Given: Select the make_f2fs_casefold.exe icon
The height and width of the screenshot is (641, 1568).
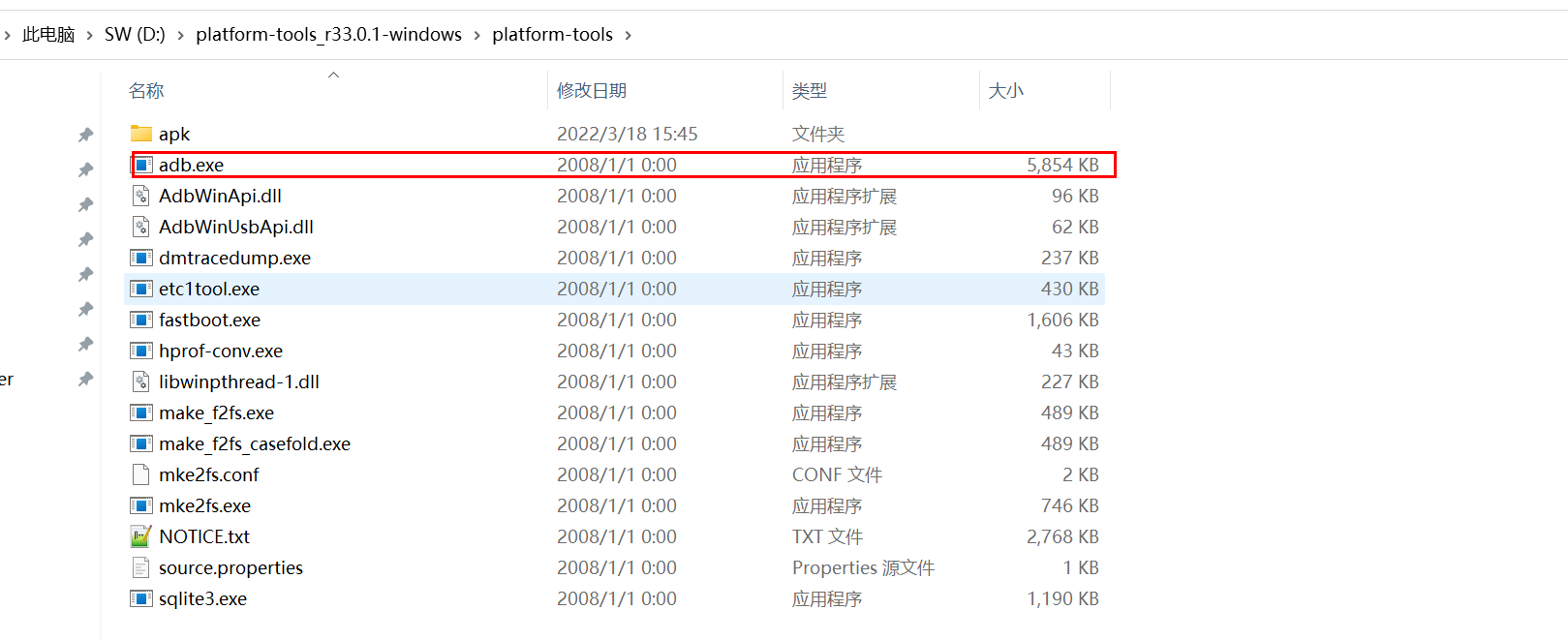Looking at the screenshot, I should (141, 443).
